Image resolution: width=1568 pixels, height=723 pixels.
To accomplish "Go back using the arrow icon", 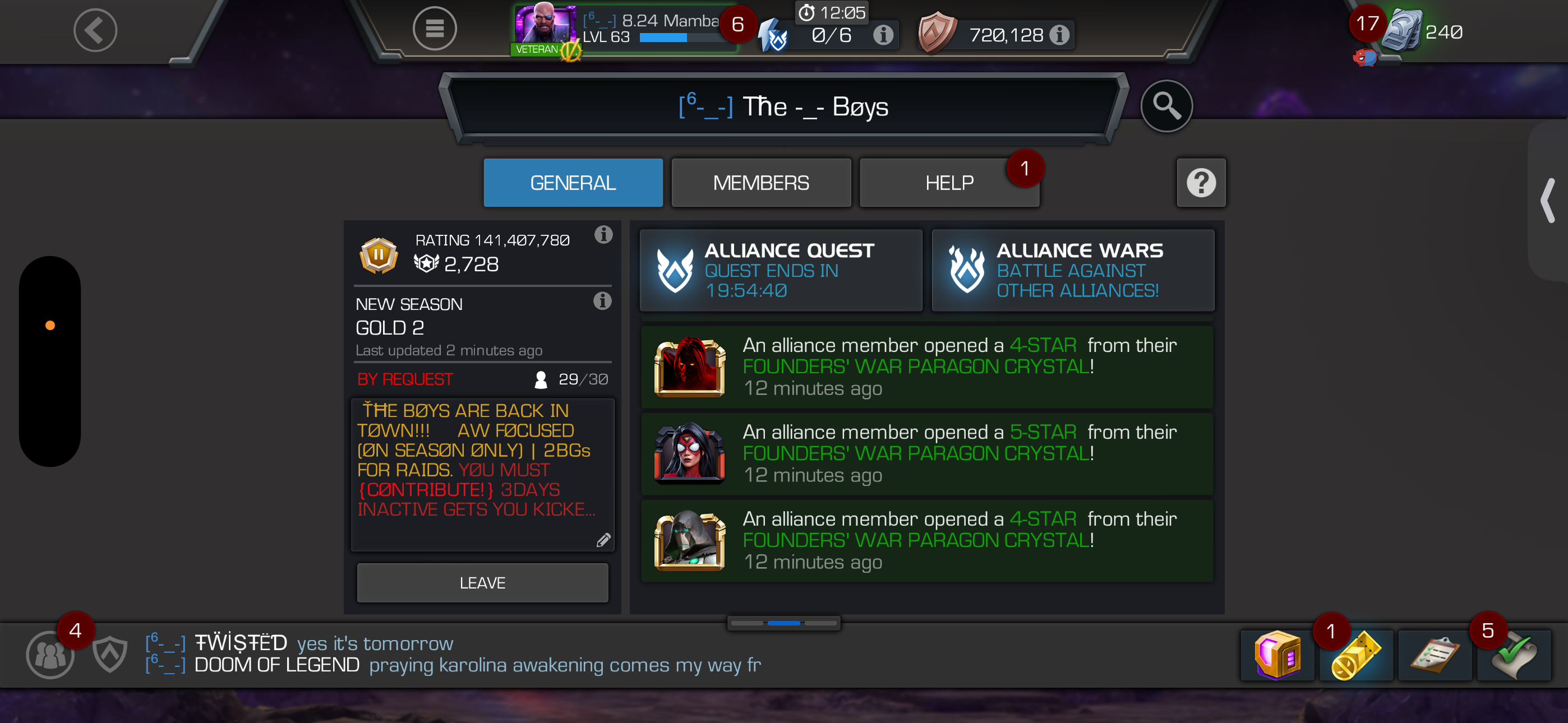I will coord(95,30).
